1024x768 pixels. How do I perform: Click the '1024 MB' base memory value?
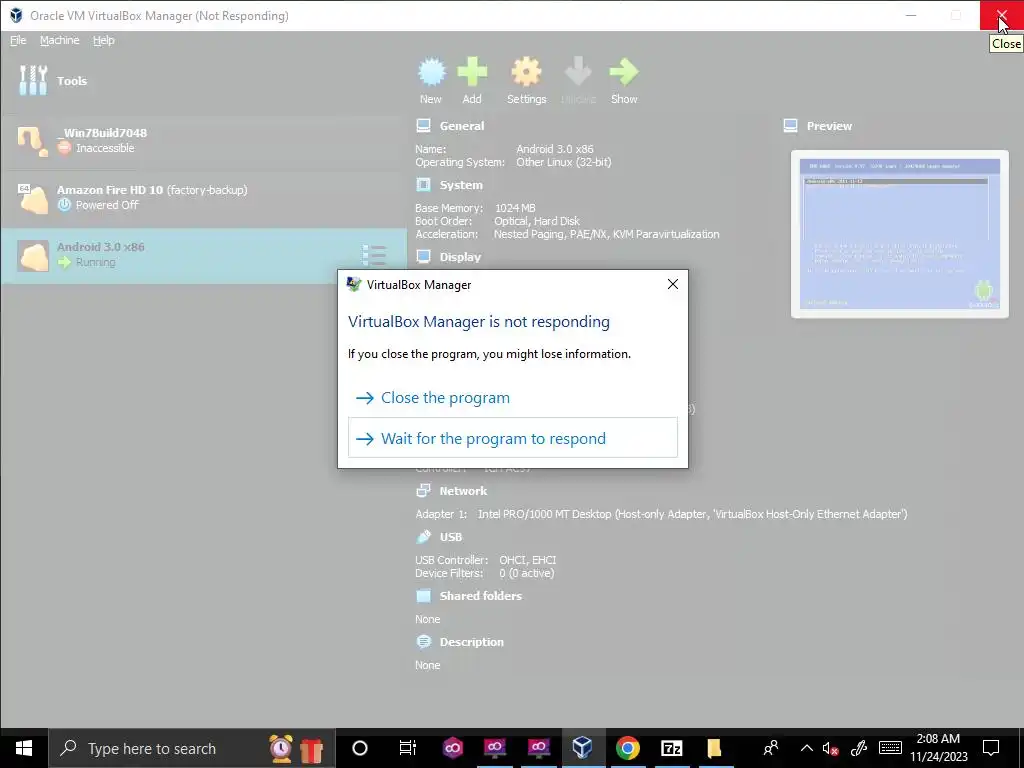pos(515,208)
